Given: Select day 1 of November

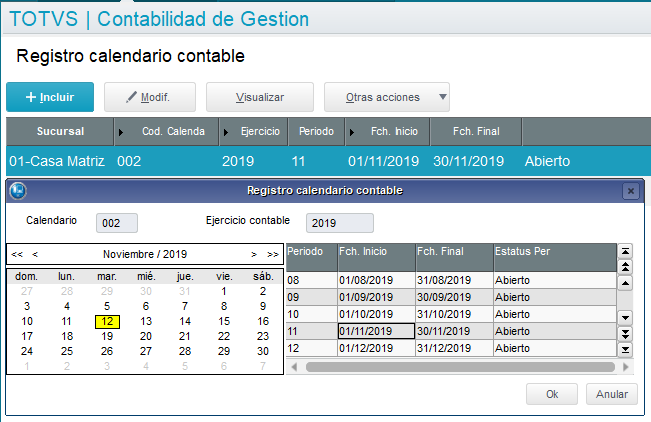Looking at the screenshot, I should (x=224, y=292).
